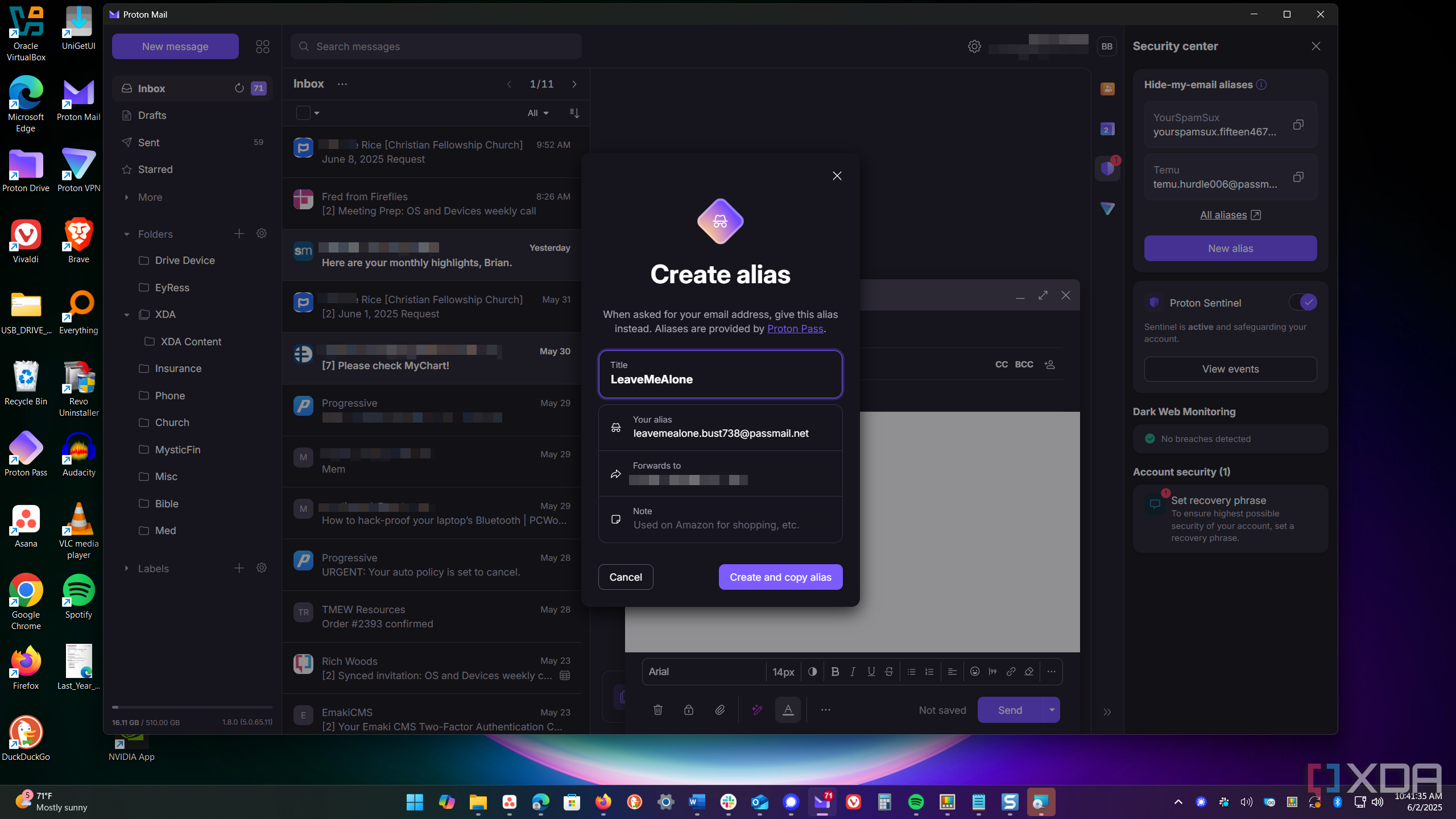1456x819 pixels.
Task: Cancel the Create alias dialog
Action: pyautogui.click(x=626, y=577)
